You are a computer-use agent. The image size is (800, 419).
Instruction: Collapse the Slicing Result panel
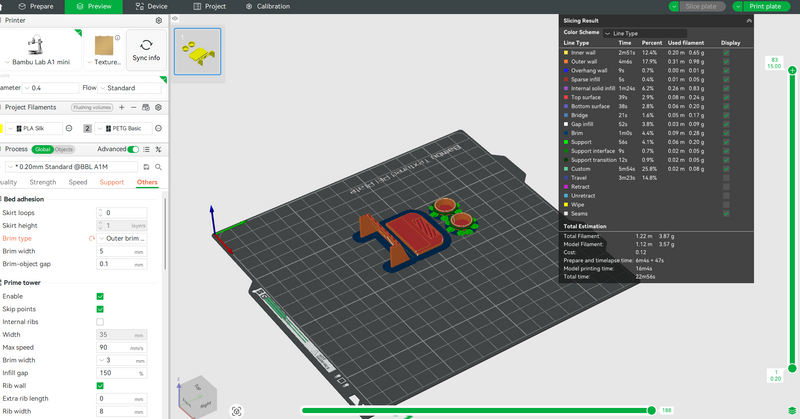(x=748, y=21)
